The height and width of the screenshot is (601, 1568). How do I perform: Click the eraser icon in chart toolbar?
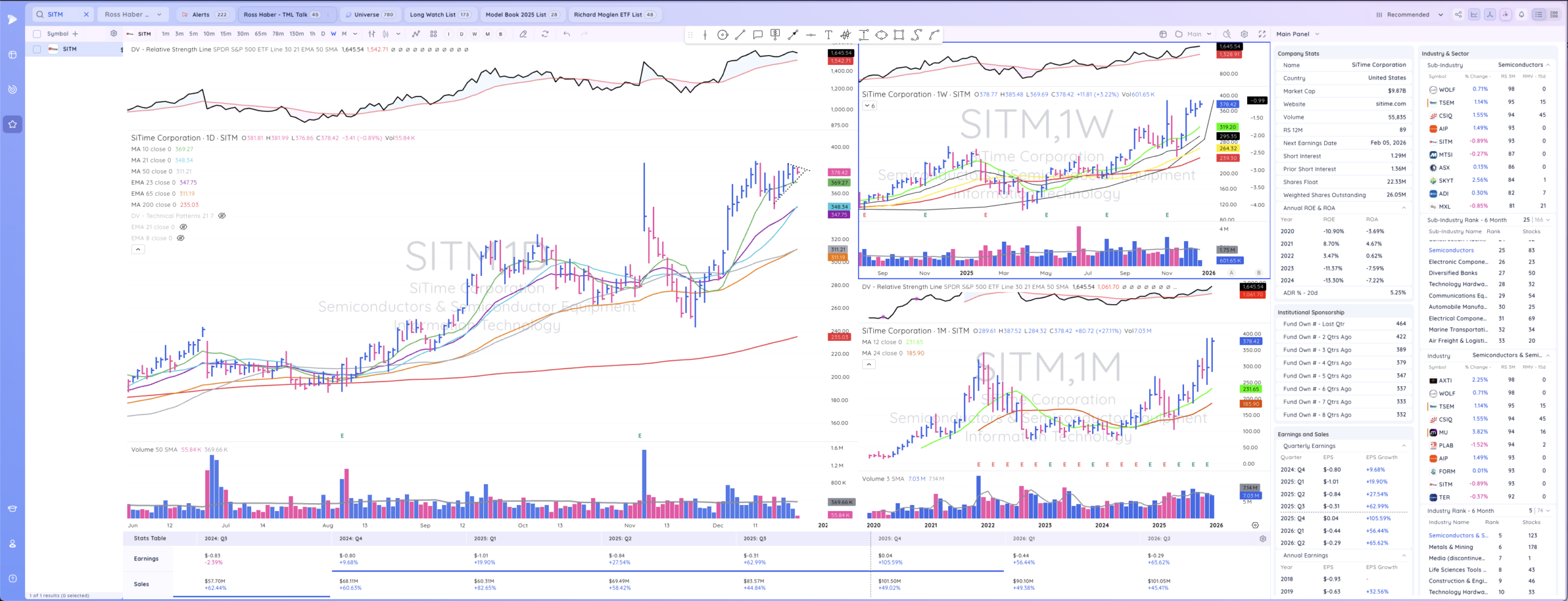tap(523, 34)
